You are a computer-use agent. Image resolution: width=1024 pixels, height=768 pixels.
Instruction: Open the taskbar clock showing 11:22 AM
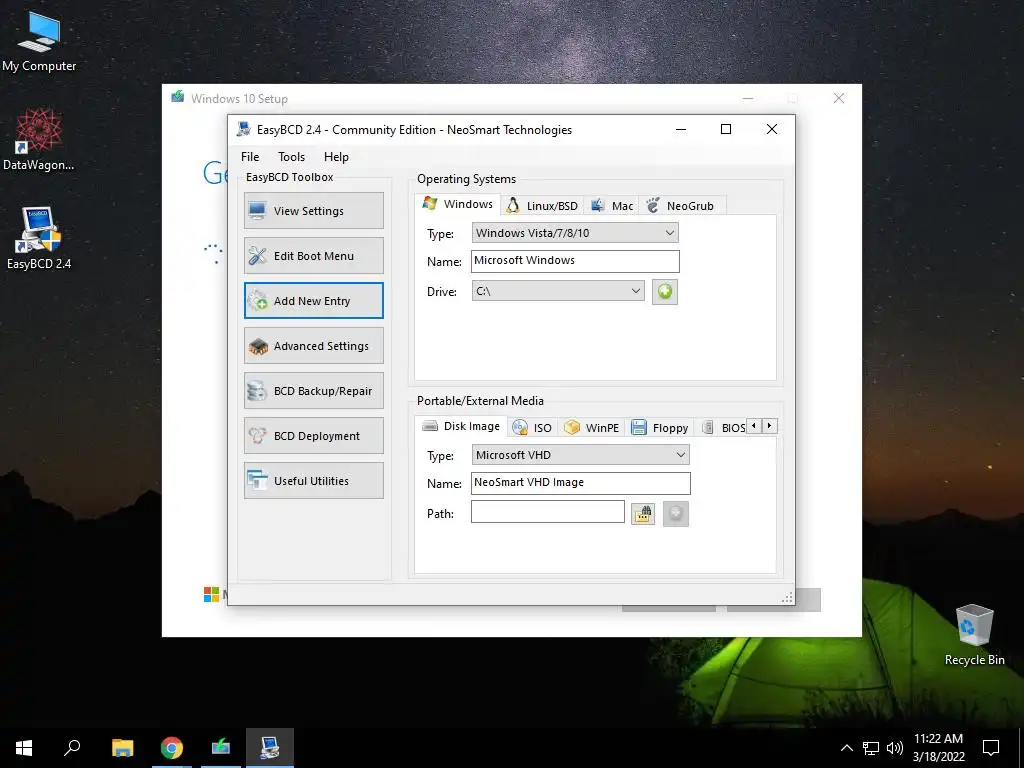tap(938, 748)
